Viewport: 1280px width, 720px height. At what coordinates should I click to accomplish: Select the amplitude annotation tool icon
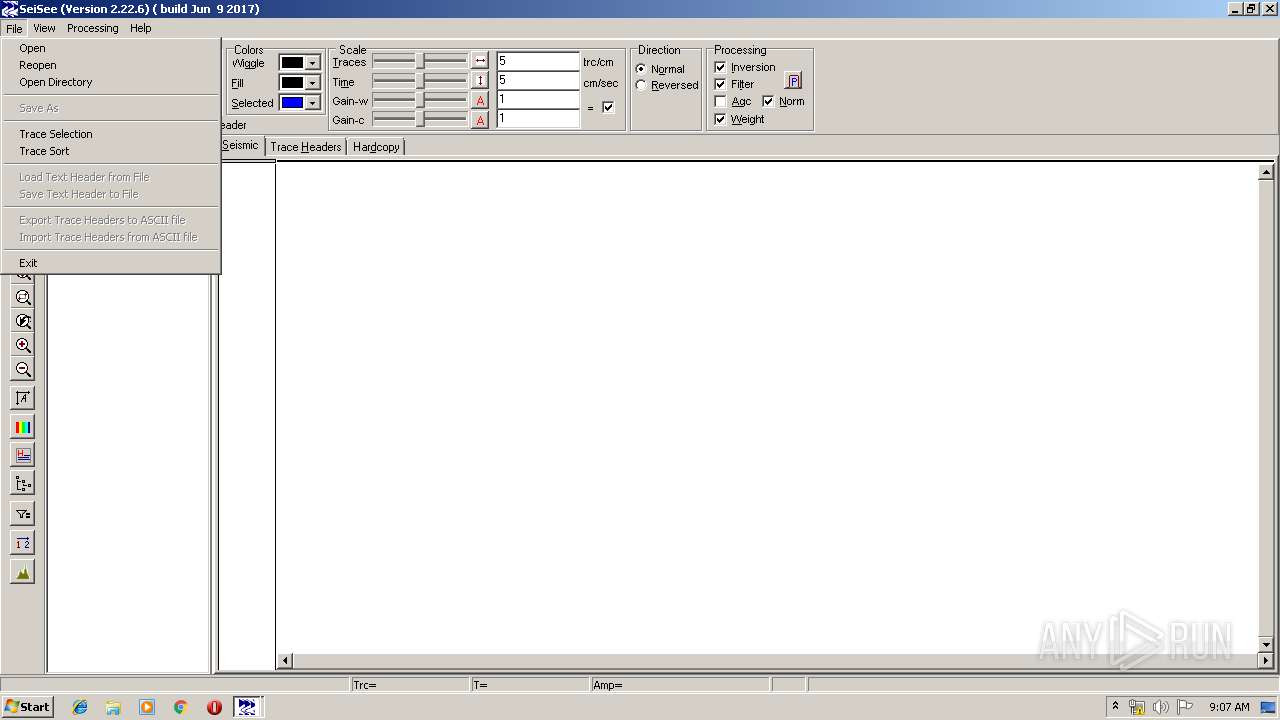click(x=22, y=398)
